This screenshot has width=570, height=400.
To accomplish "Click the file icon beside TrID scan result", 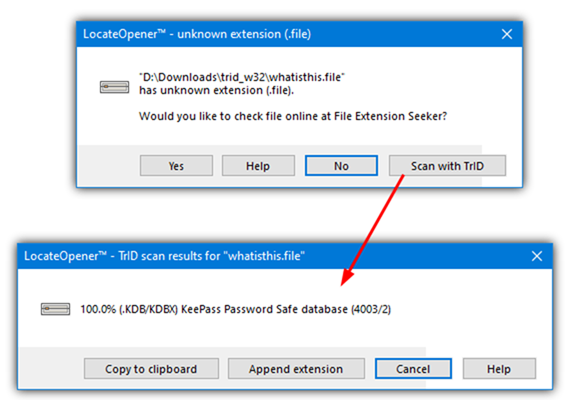I will coord(55,309).
